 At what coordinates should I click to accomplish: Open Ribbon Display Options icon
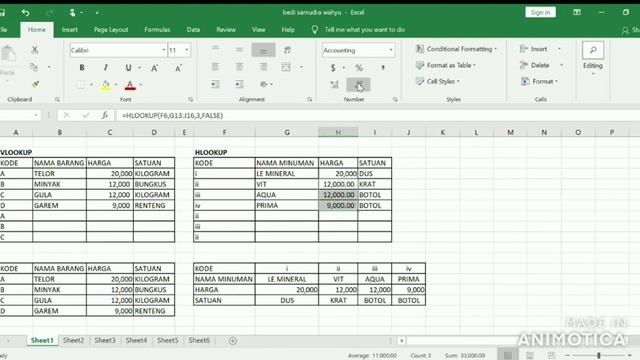pos(577,12)
